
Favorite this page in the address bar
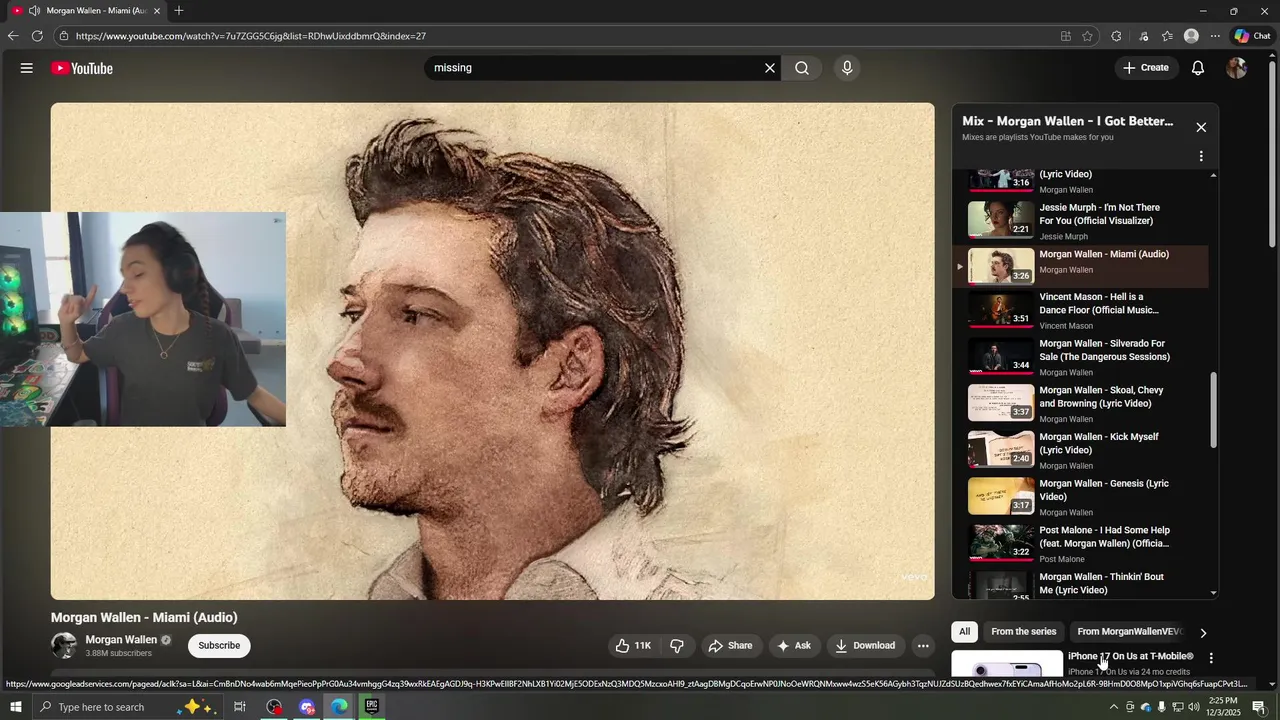click(1087, 36)
